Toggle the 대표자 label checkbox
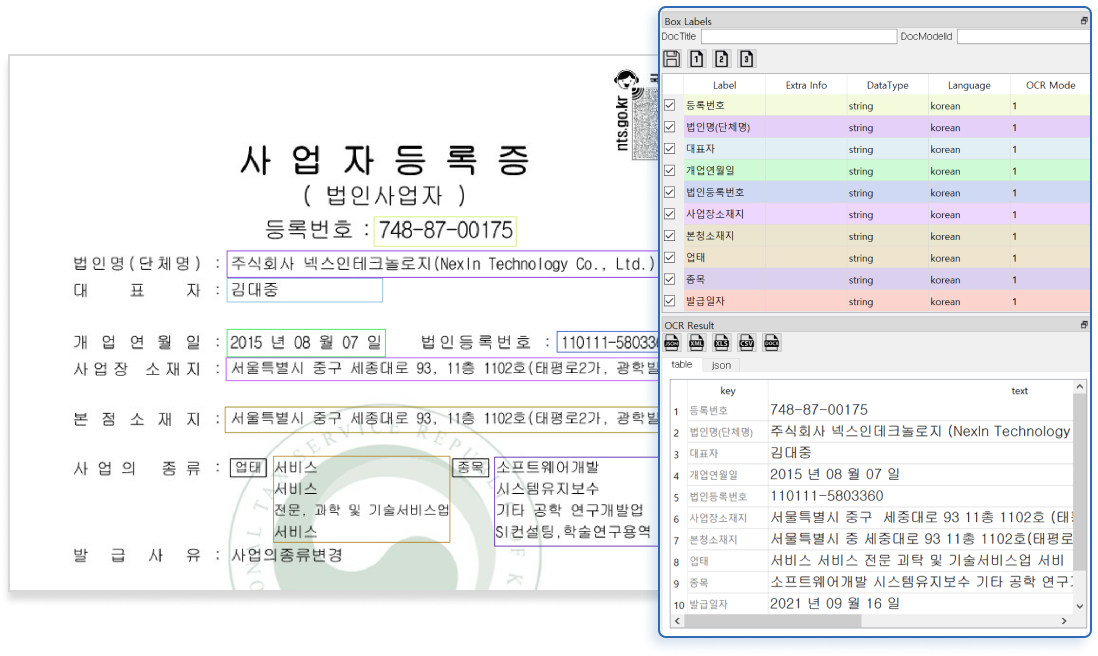 click(670, 148)
